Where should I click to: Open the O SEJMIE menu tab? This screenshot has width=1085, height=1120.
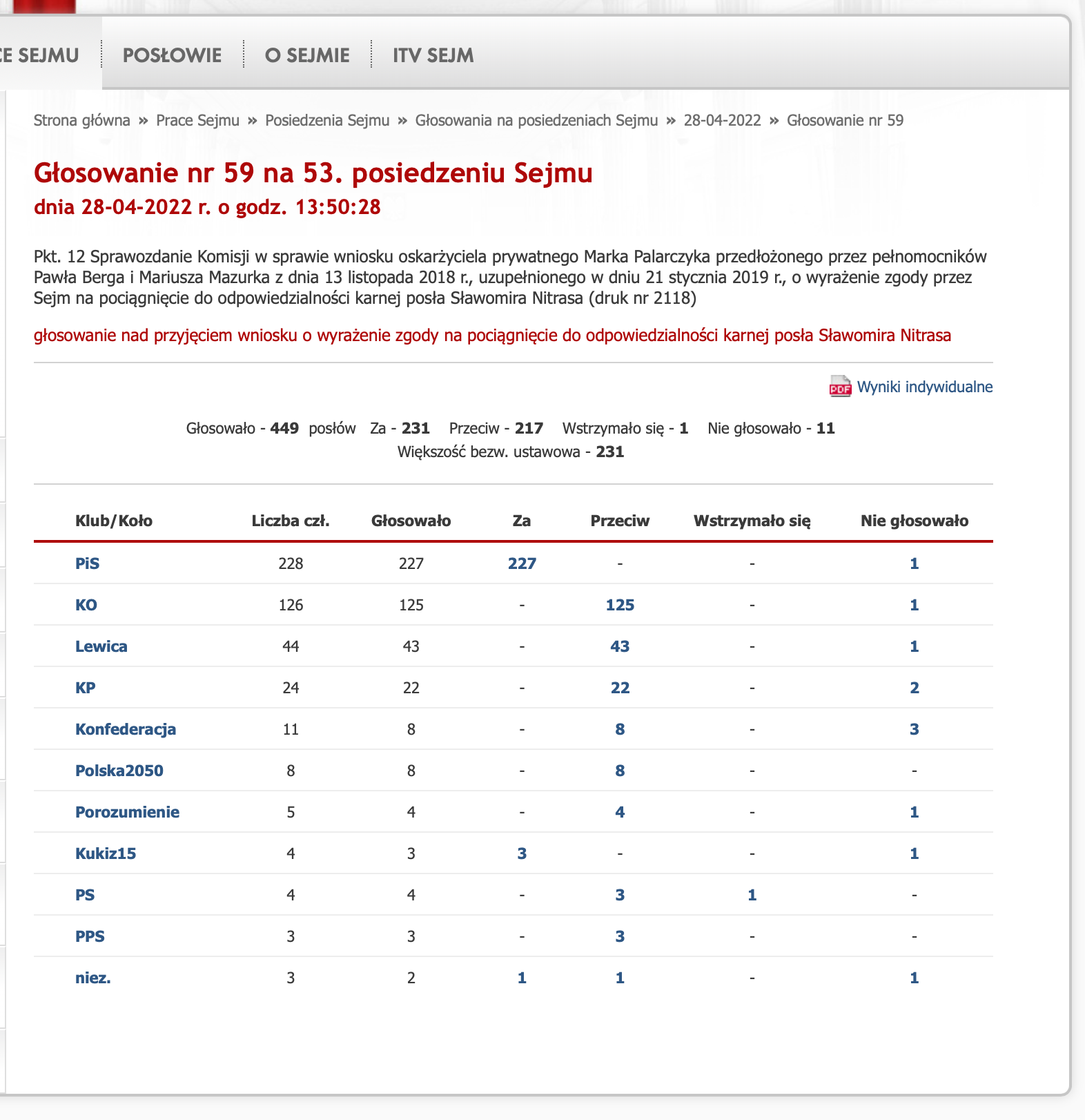coord(307,55)
